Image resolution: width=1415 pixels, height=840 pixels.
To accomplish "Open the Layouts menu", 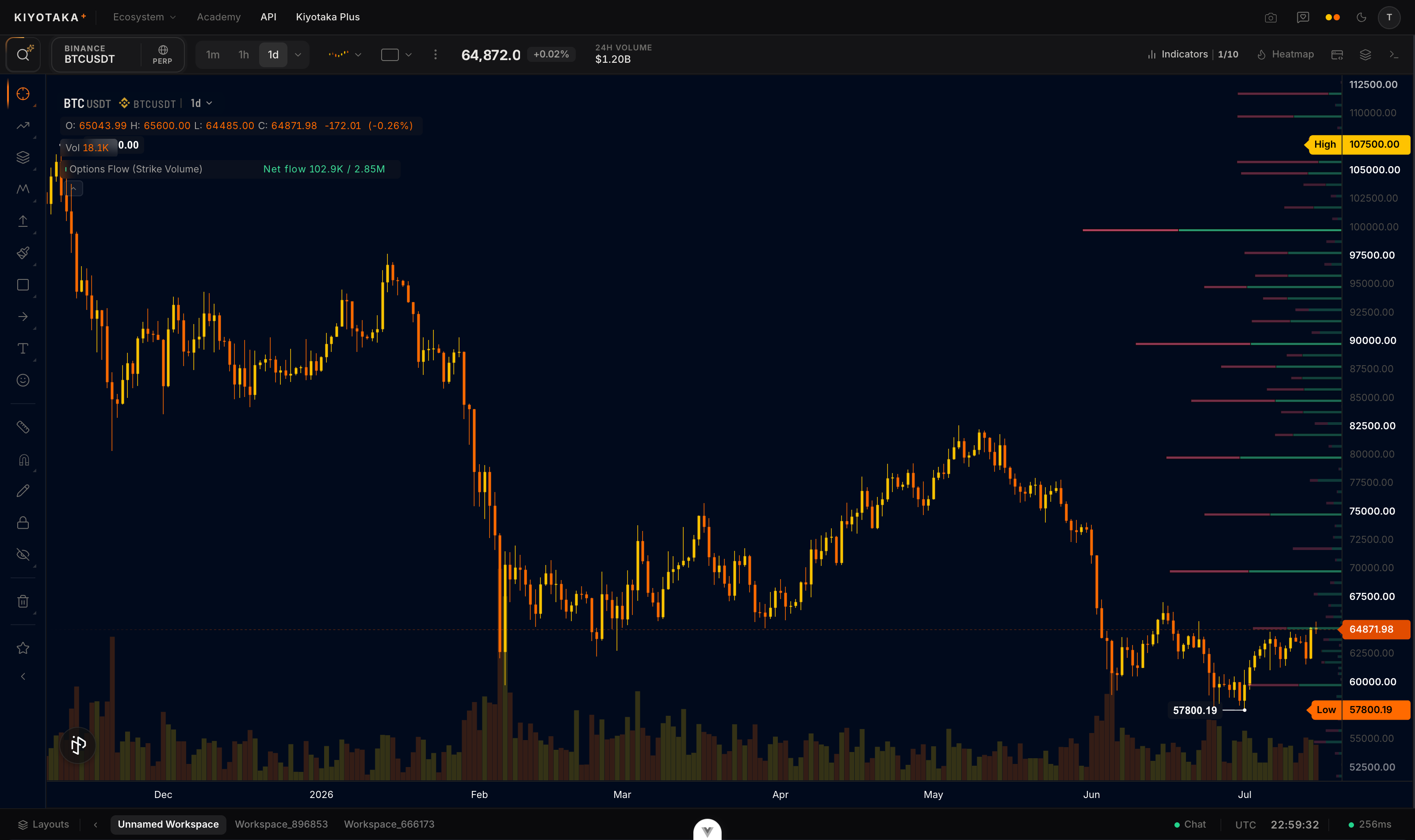I will pyautogui.click(x=44, y=824).
